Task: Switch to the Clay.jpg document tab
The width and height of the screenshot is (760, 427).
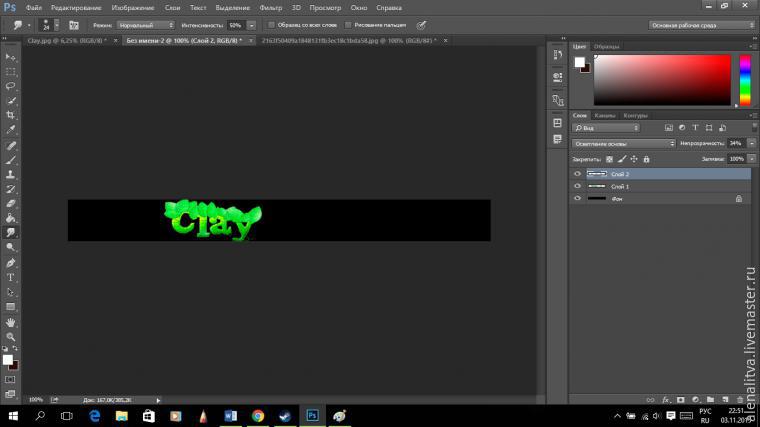Action: tap(58, 41)
